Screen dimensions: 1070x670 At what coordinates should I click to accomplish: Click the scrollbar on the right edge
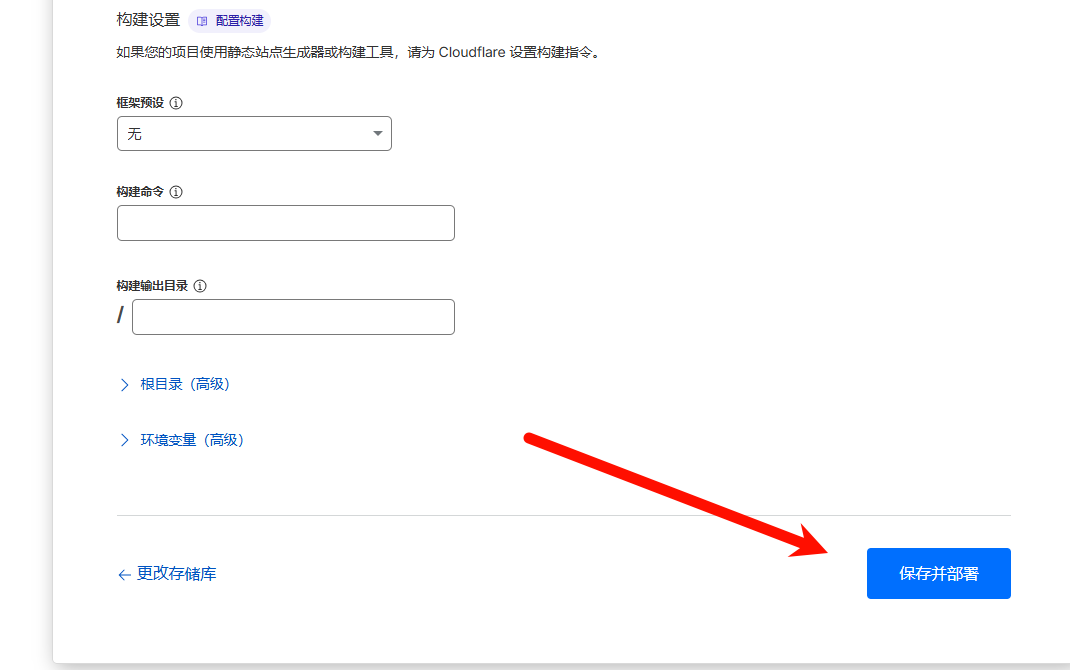pos(1064,335)
